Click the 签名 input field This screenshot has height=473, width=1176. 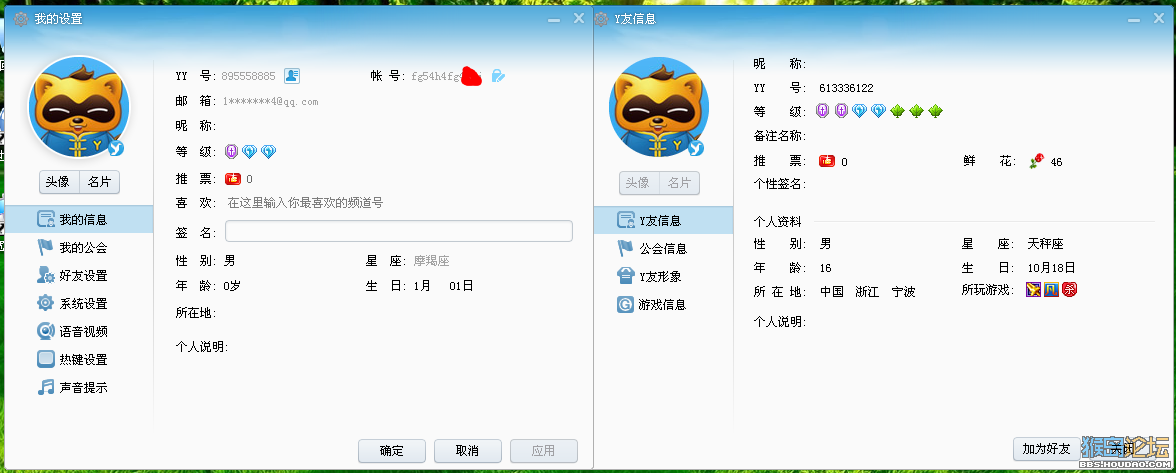(x=399, y=232)
